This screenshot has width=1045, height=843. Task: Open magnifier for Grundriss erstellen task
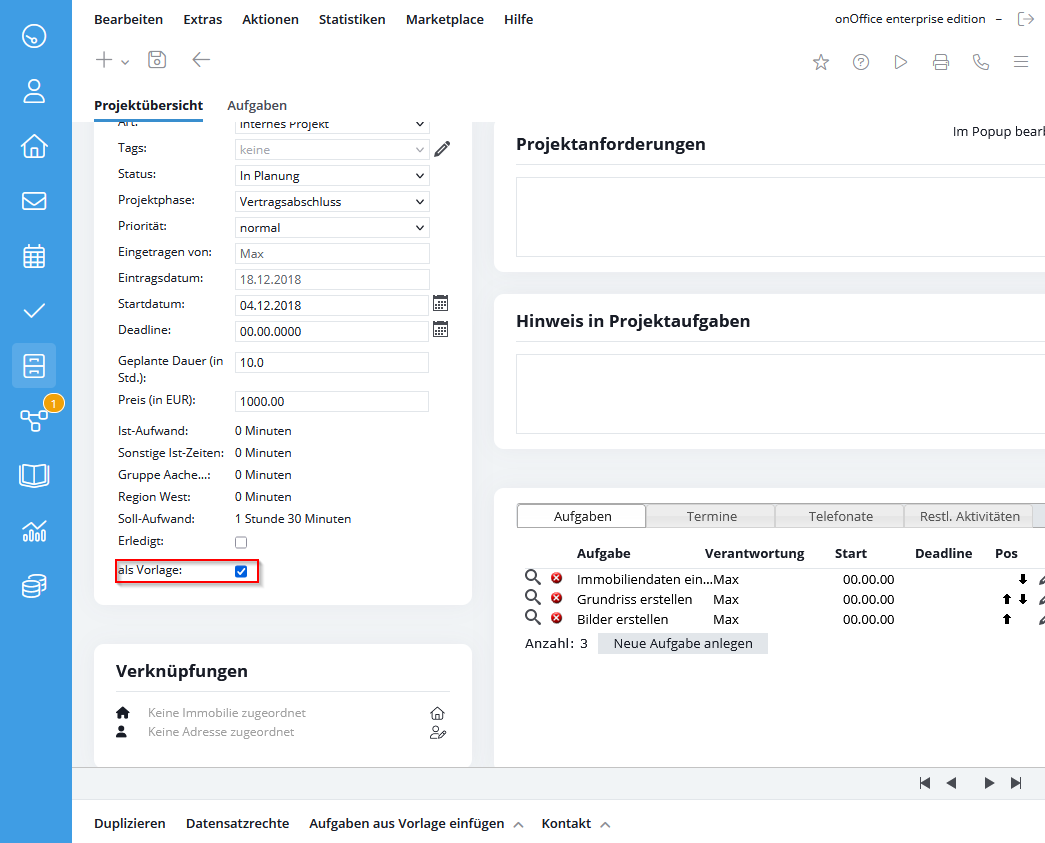click(x=532, y=597)
